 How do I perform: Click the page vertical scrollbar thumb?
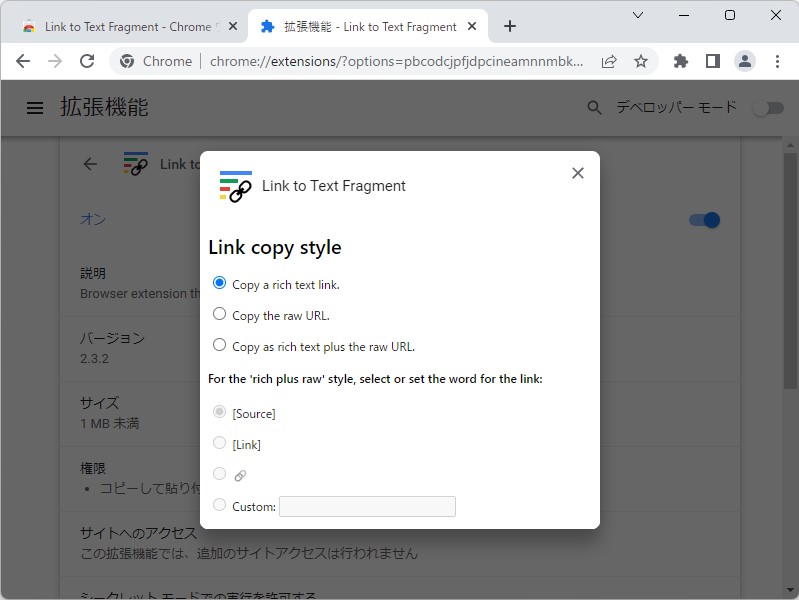[x=790, y=270]
